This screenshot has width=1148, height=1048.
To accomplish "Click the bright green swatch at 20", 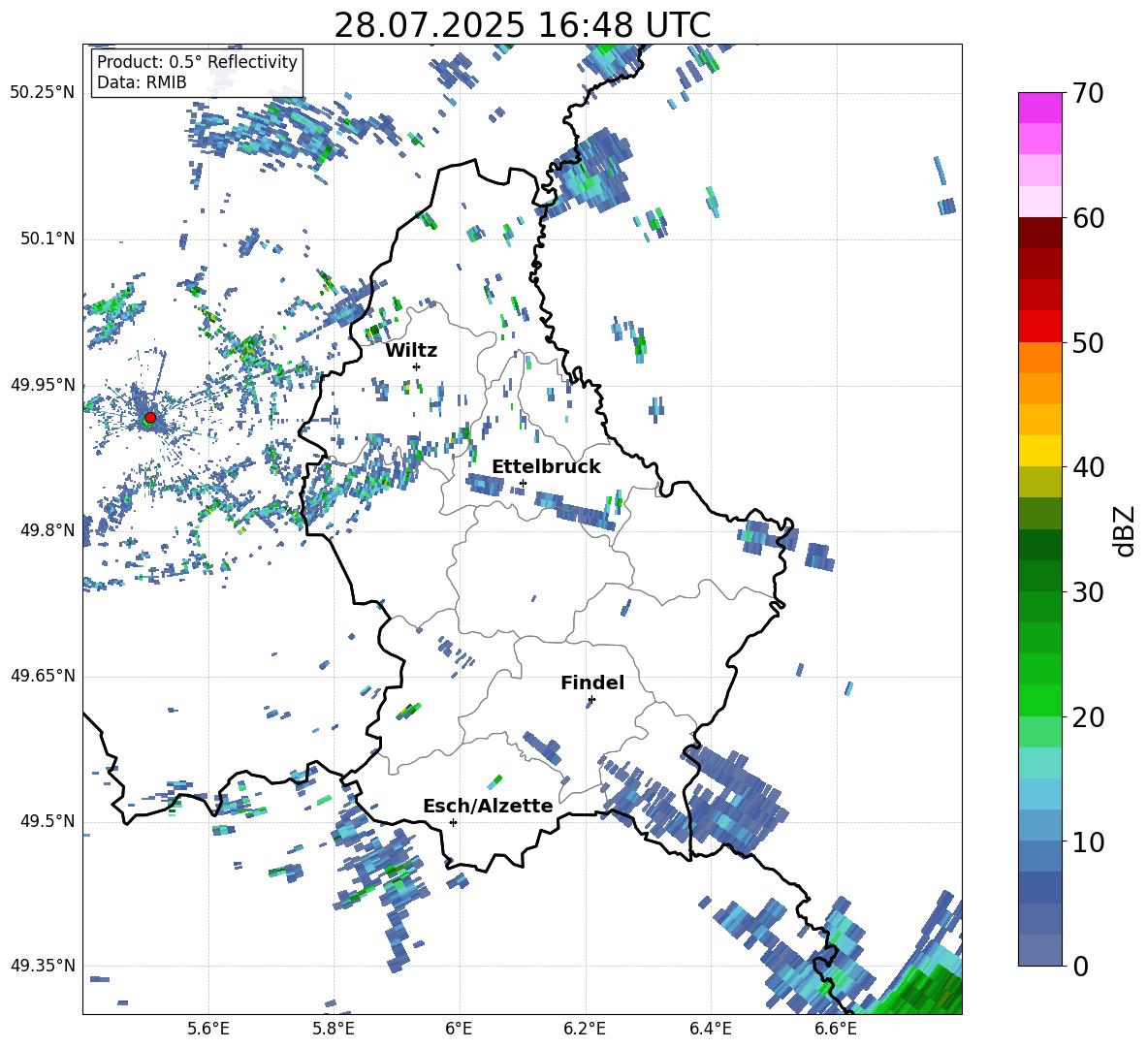I will 1039,700.
